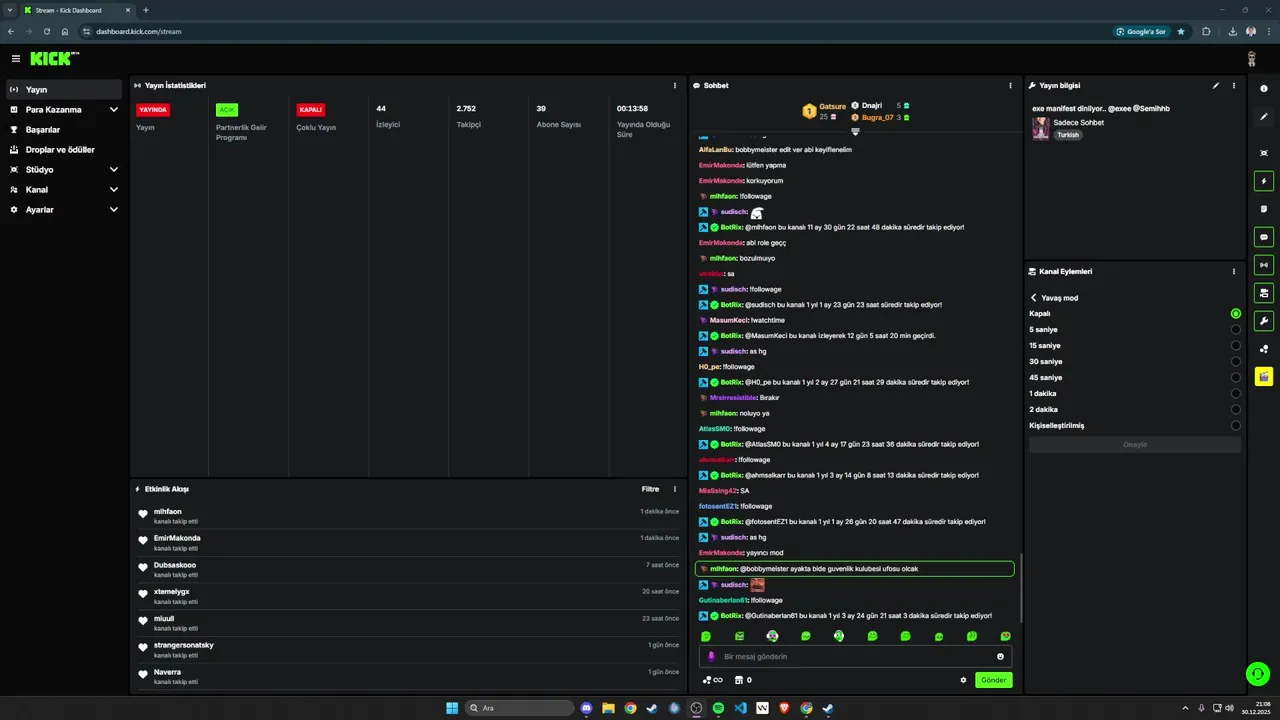
Task: Click the pencil edit icon in Yayın bilgisi
Action: tap(1216, 86)
